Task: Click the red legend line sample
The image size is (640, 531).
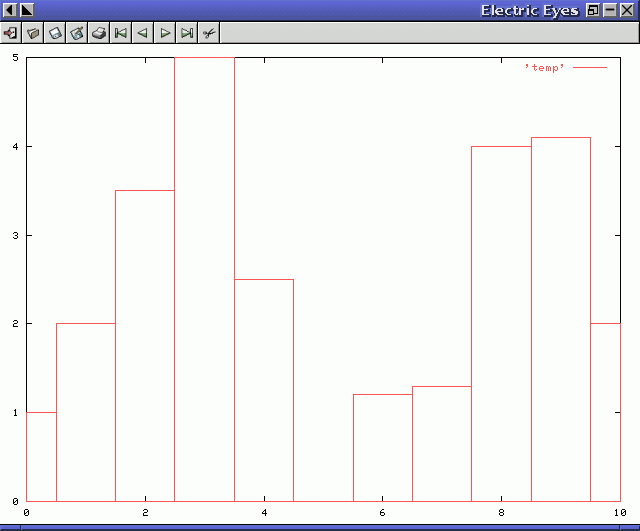Action: click(590, 67)
